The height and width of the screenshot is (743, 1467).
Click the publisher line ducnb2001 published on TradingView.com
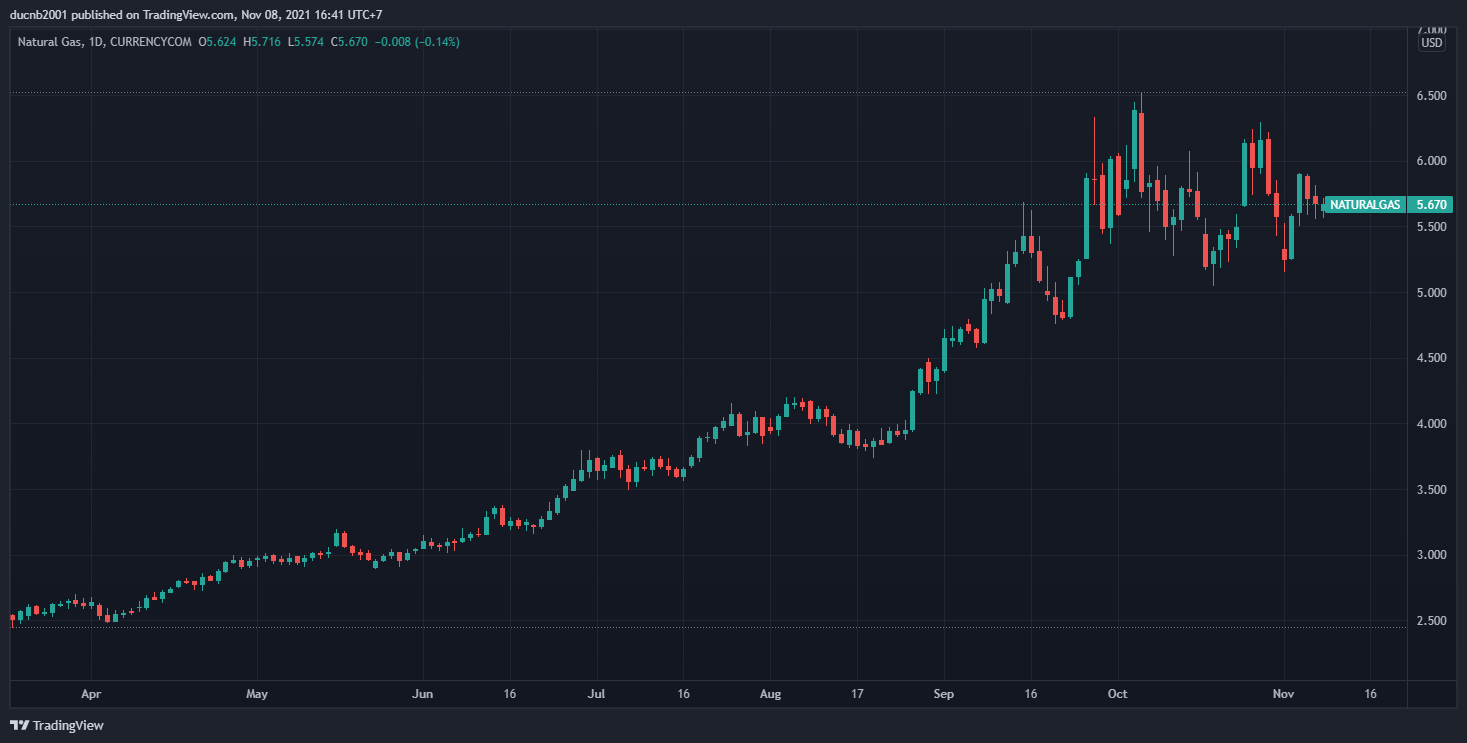click(x=122, y=14)
